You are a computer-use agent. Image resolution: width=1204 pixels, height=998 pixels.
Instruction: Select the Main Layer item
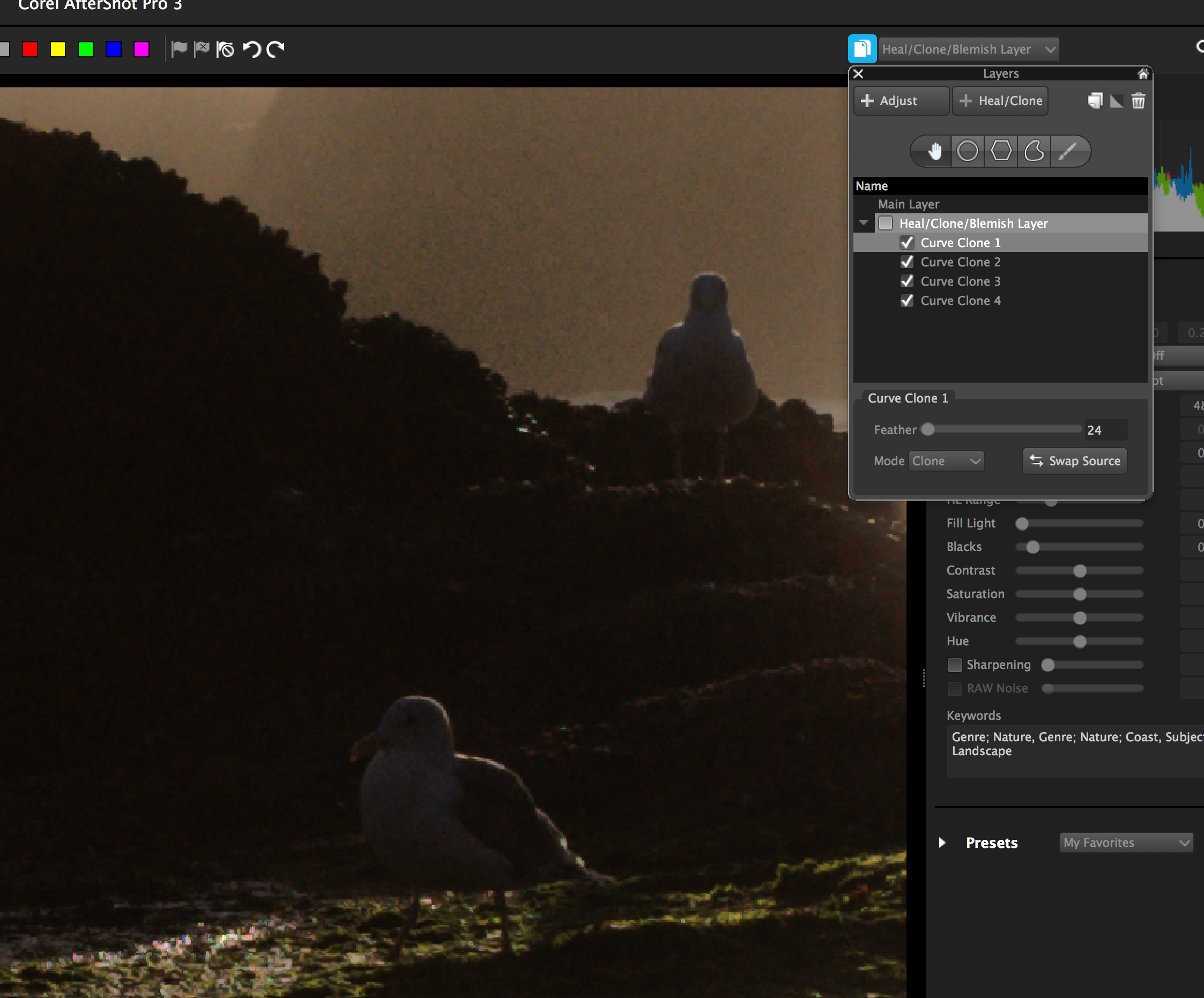coord(909,204)
